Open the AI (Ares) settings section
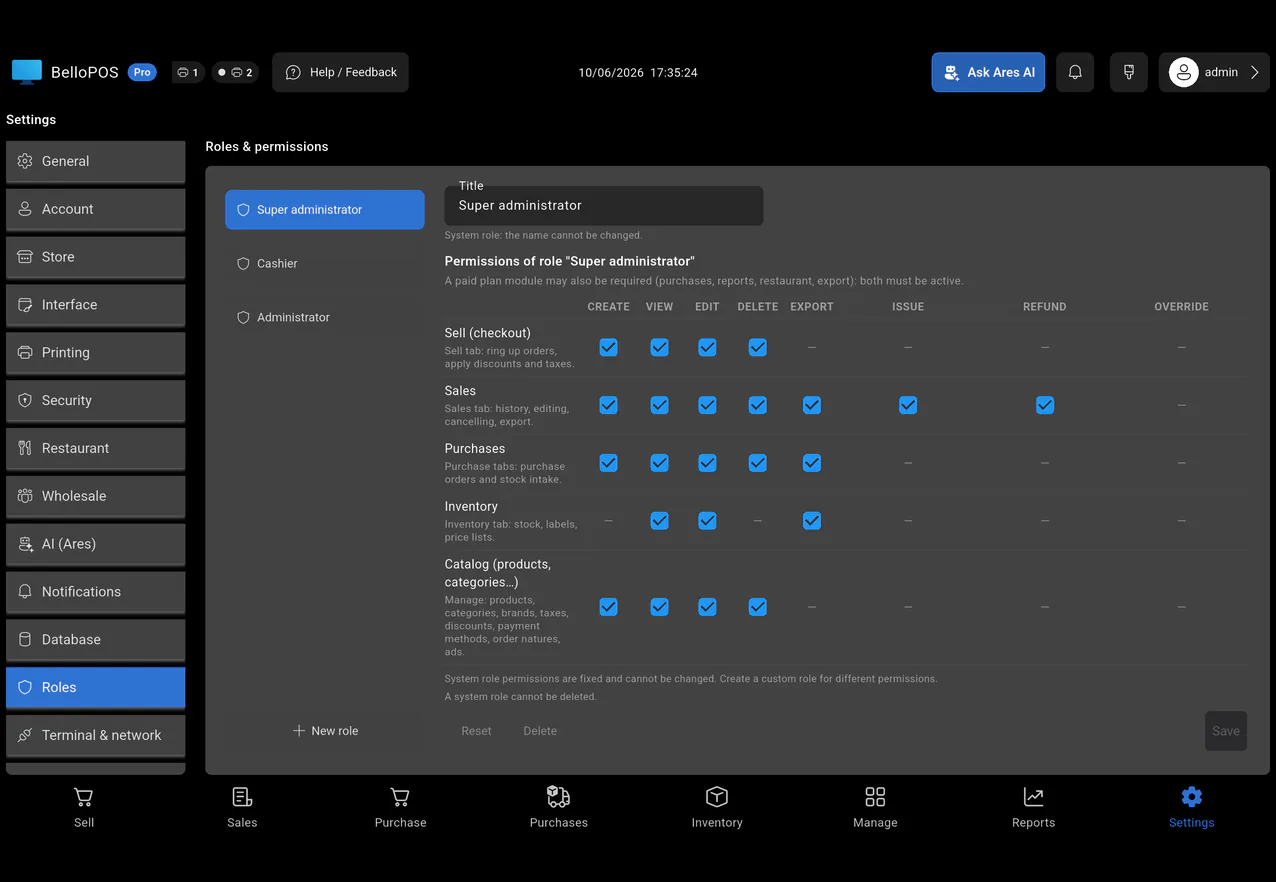This screenshot has width=1276, height=882. pos(96,544)
